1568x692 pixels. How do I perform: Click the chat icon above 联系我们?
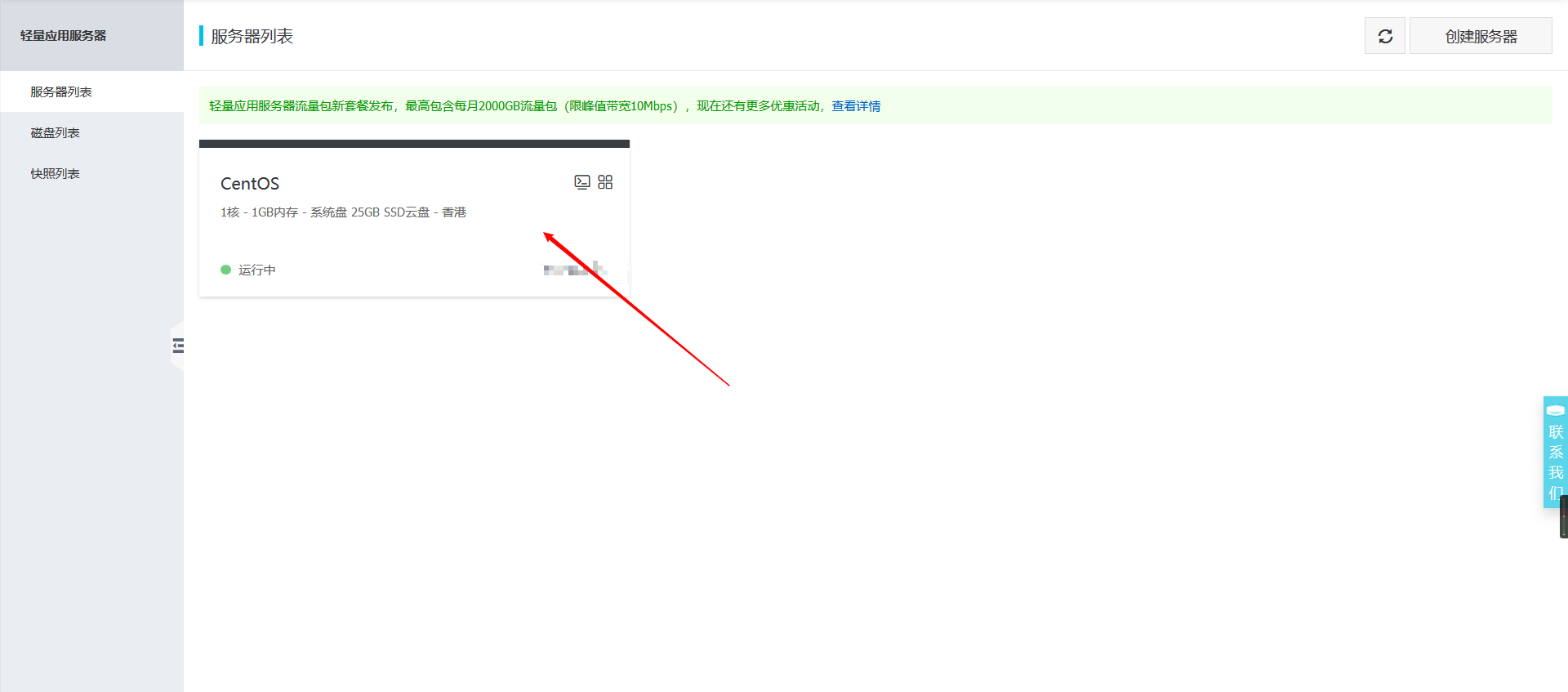click(x=1555, y=410)
